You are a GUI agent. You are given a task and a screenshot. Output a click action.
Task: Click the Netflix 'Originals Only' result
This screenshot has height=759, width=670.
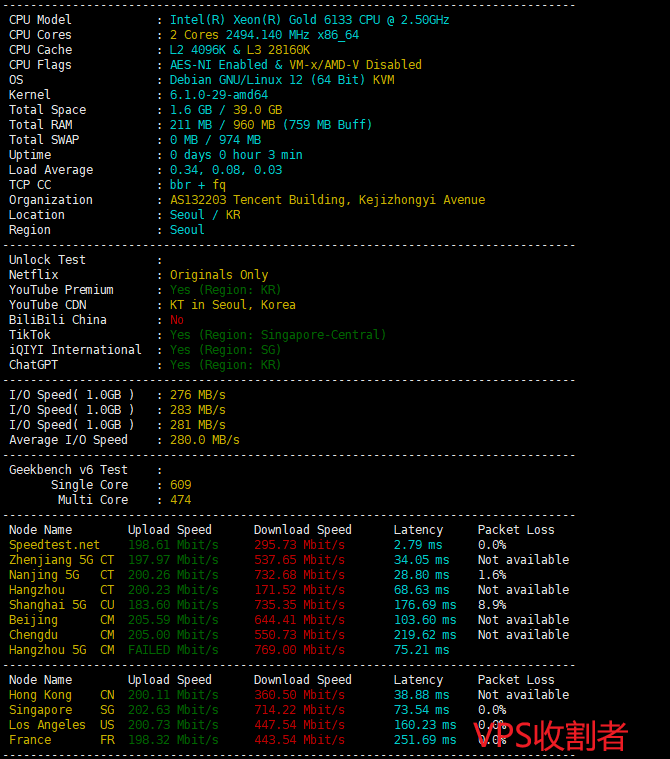[219, 275]
